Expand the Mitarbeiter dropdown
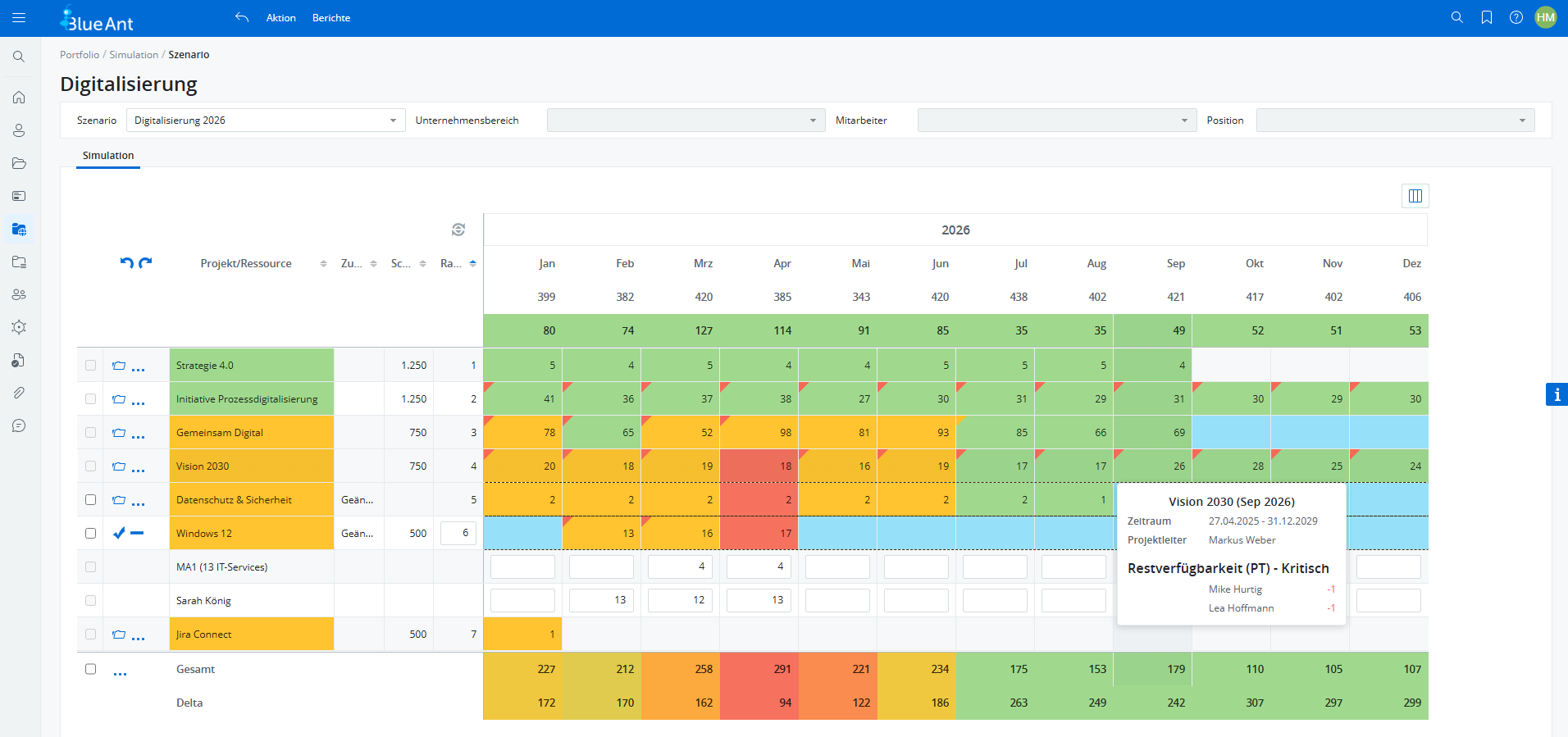1568x737 pixels. [1056, 121]
